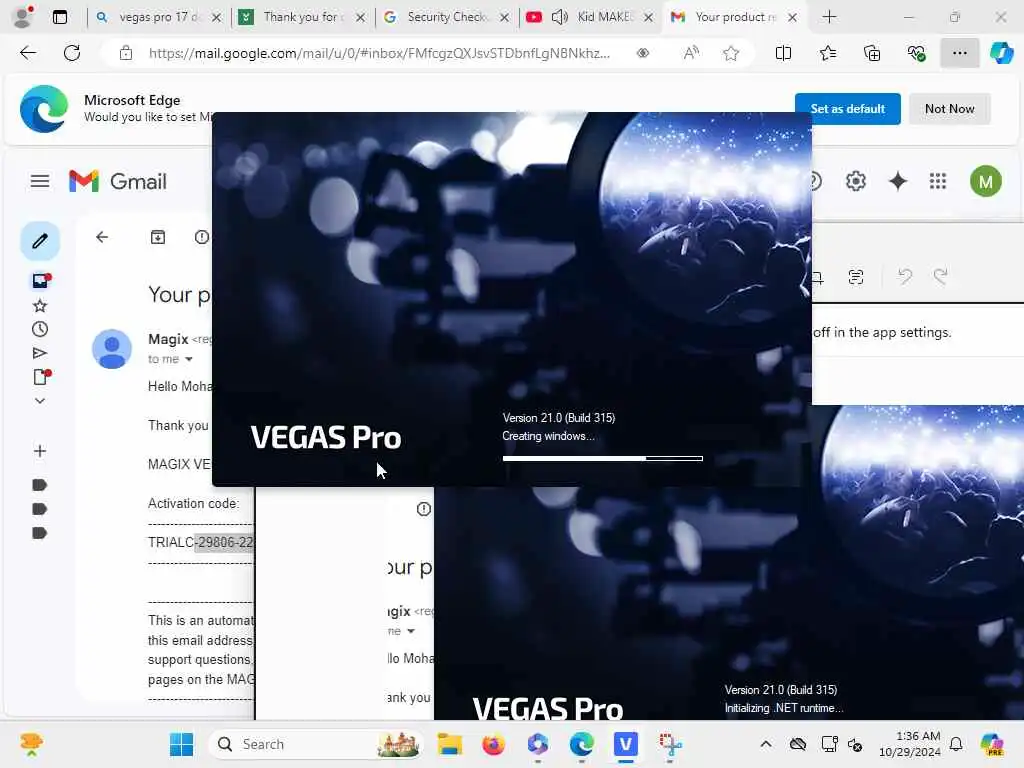The height and width of the screenshot is (768, 1024).
Task: Open Copilot sidebar icon in Edge
Action: [1001, 53]
